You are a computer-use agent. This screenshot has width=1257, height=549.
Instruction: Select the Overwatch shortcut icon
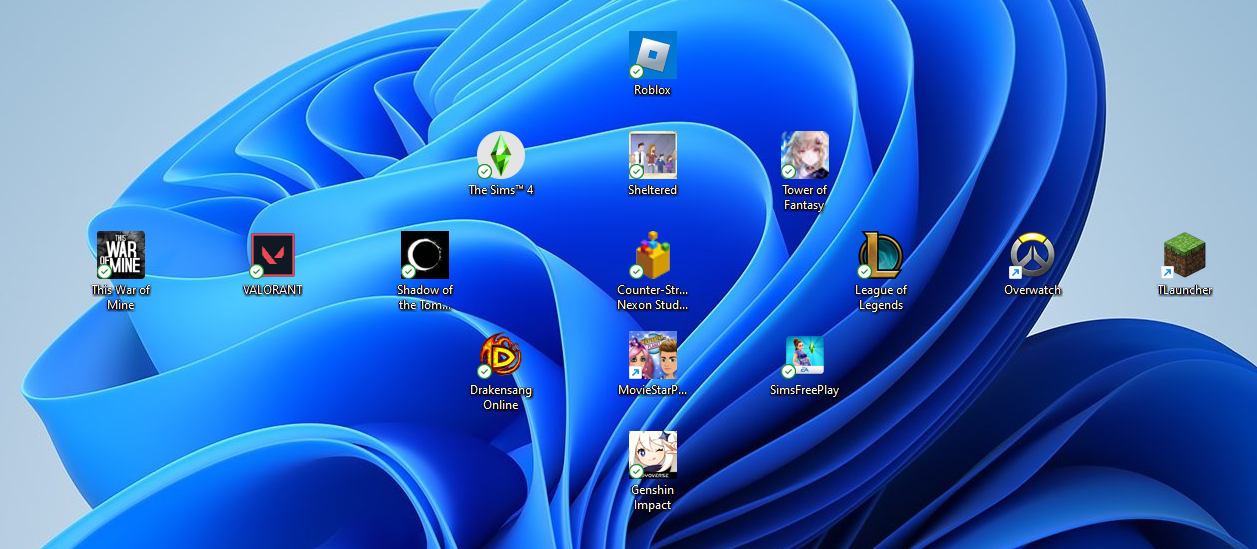point(1033,255)
